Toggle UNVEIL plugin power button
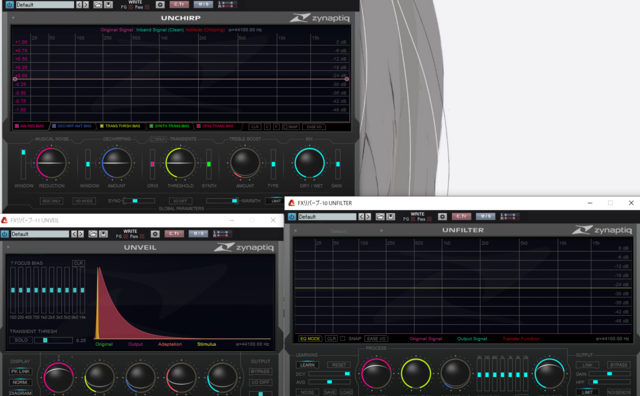Viewport: 640px width, 396px height. point(4,234)
